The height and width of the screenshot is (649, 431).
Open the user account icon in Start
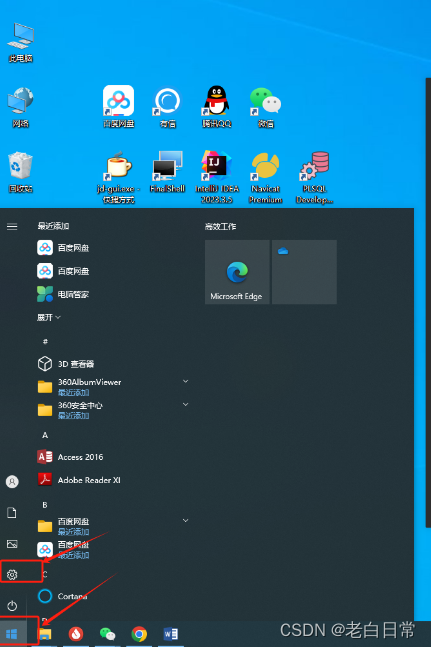(12, 481)
